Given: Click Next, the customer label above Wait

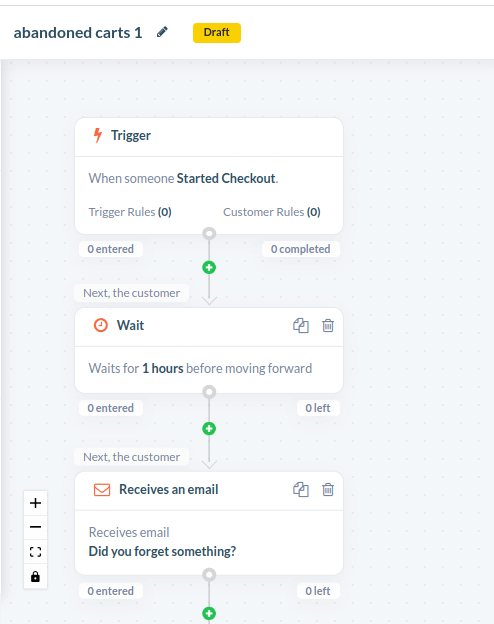Looking at the screenshot, I should click(131, 293).
